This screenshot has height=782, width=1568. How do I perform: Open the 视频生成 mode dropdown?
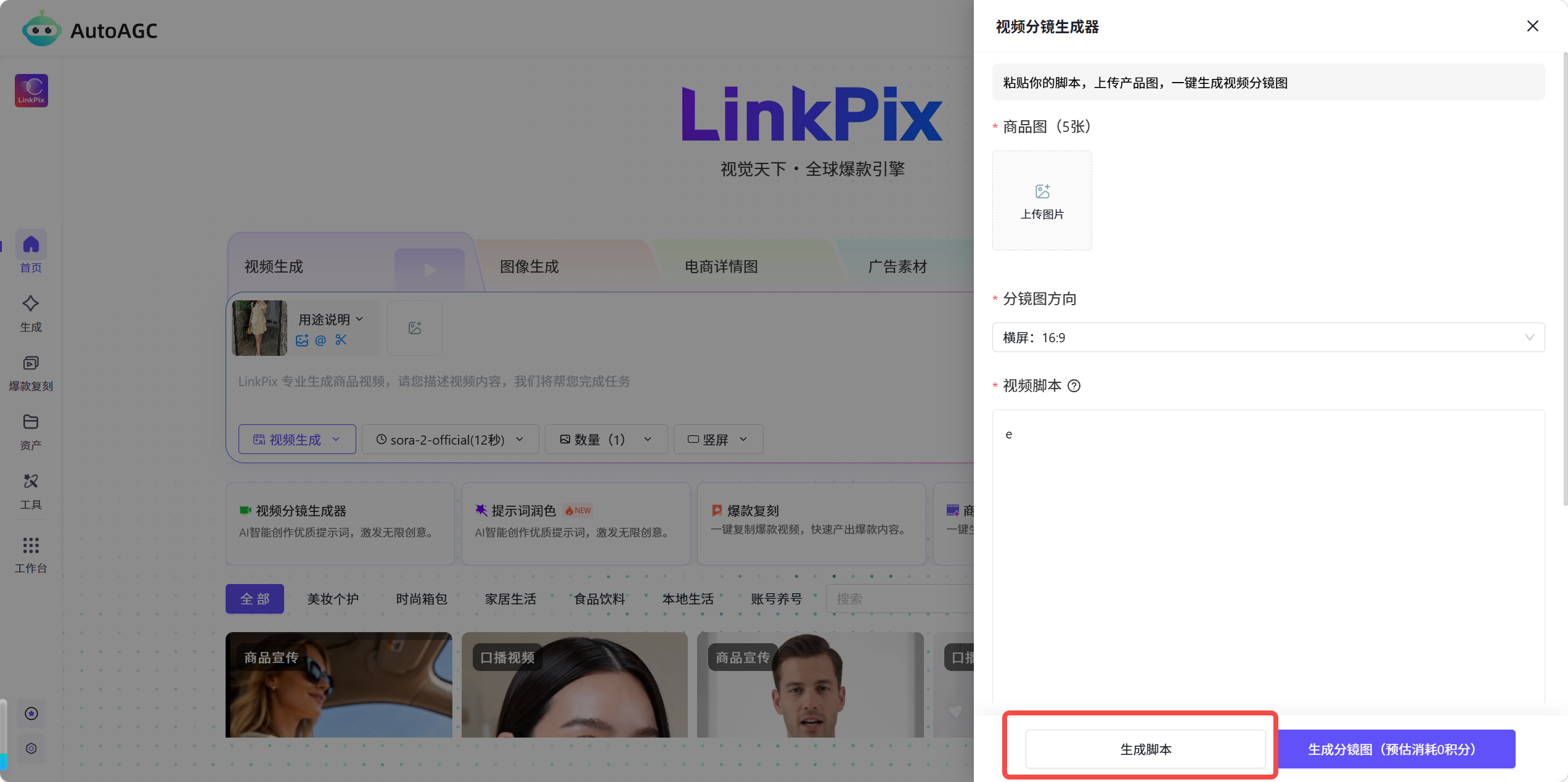(297, 439)
